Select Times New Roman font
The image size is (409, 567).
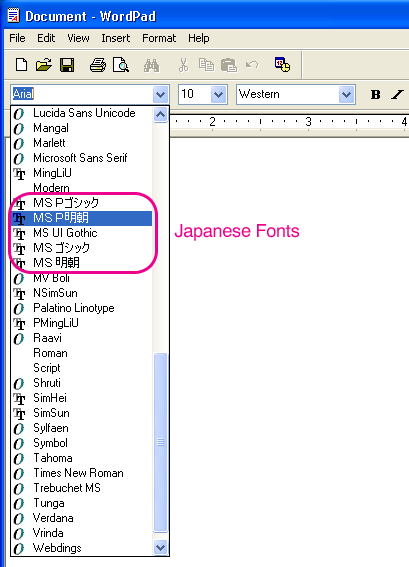point(82,473)
